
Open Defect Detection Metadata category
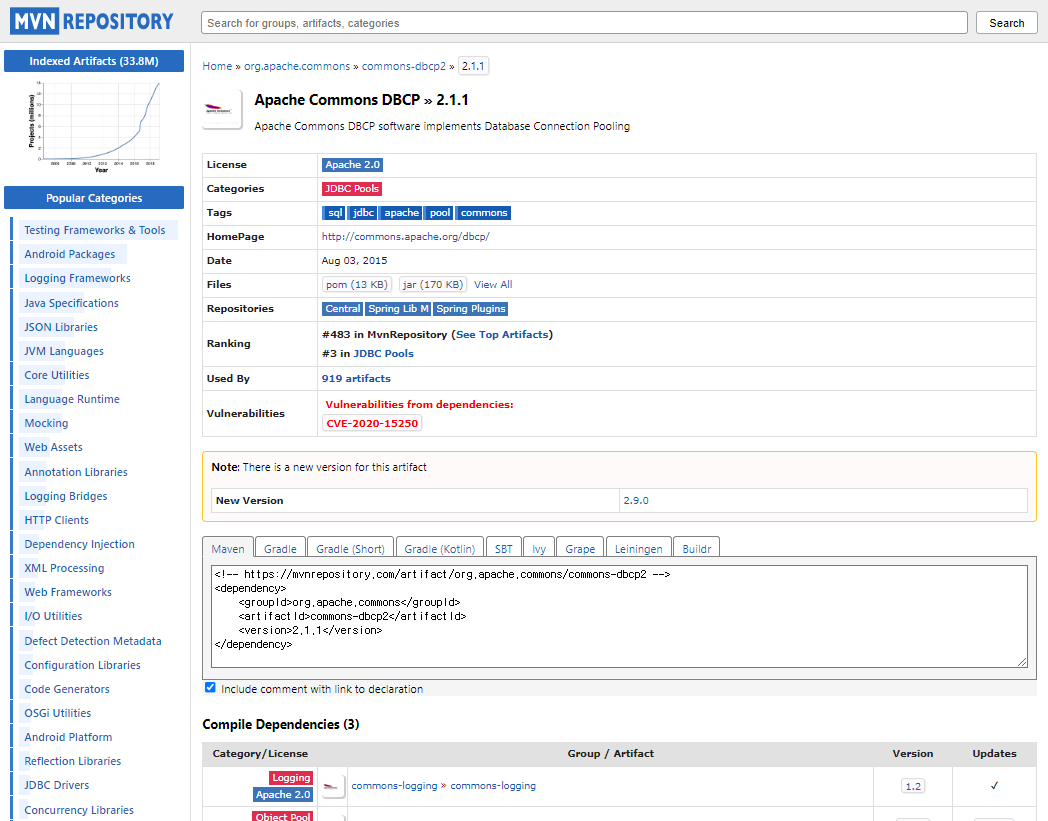93,641
